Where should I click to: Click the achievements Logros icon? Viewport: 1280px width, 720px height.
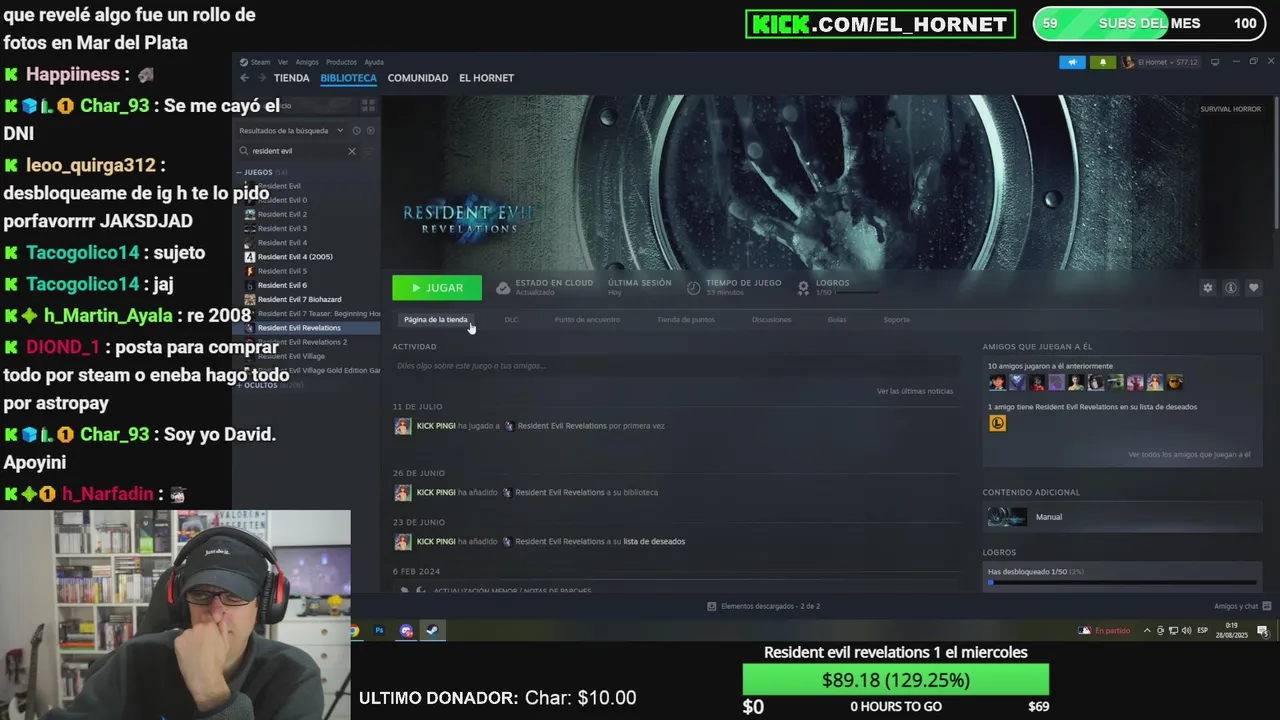803,288
